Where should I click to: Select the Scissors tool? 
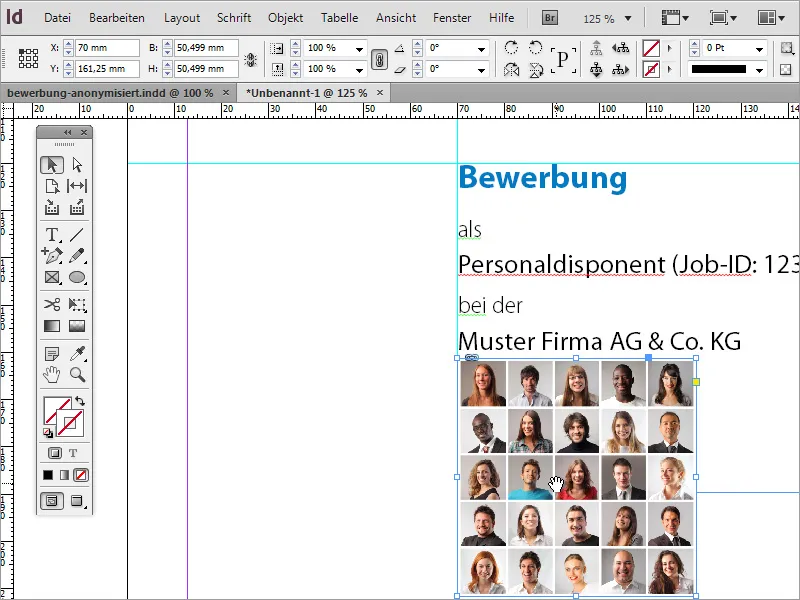[52, 305]
